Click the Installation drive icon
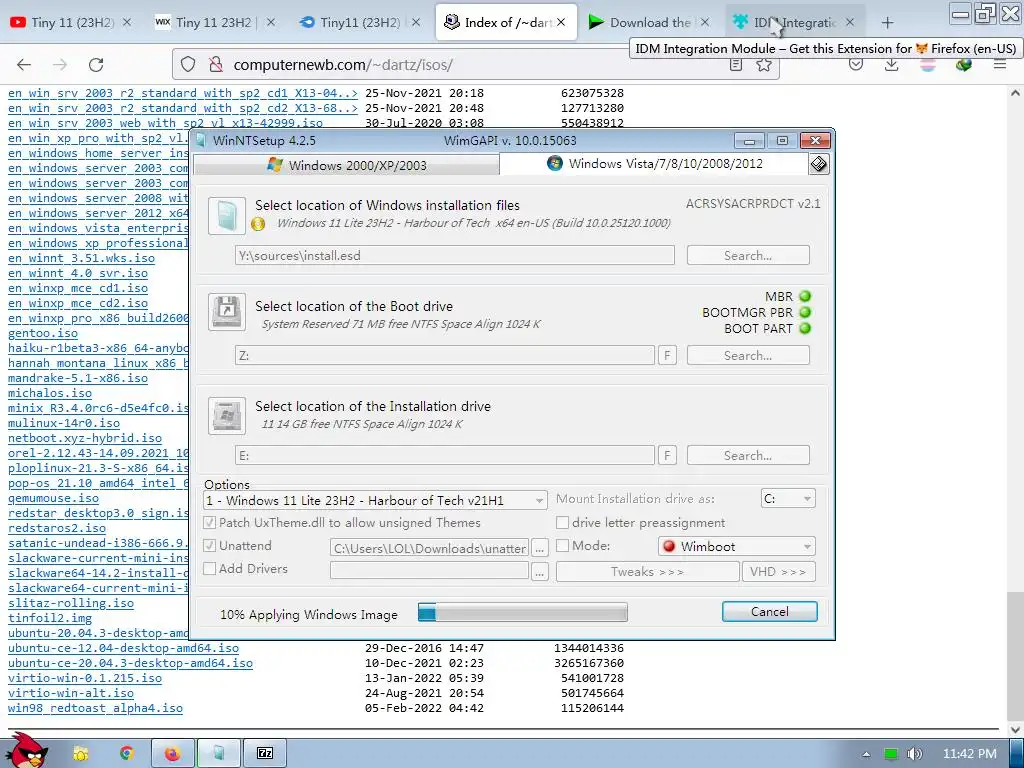 227,415
